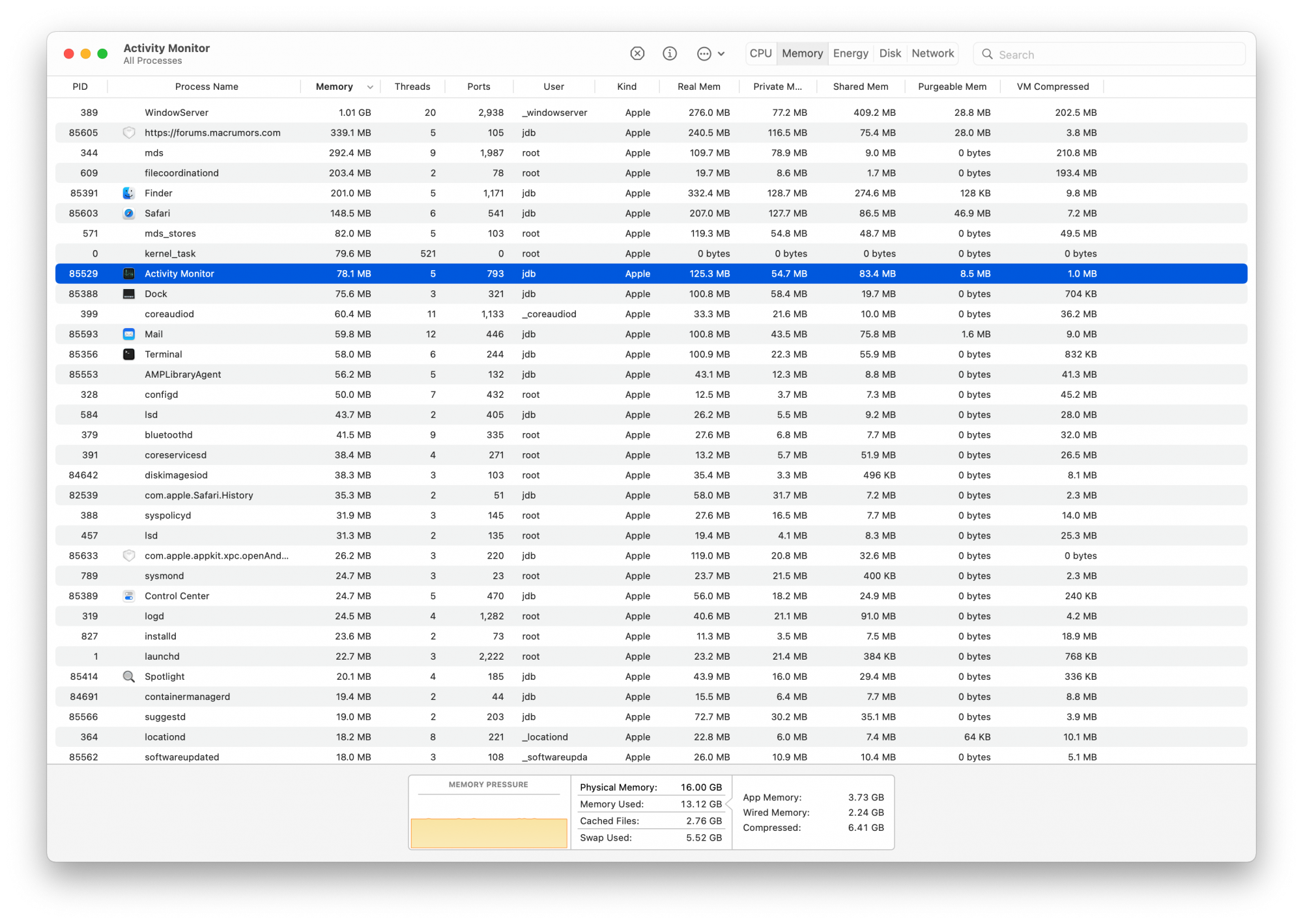Click the Activity Monitor row icon
The width and height of the screenshot is (1303, 924).
(128, 273)
